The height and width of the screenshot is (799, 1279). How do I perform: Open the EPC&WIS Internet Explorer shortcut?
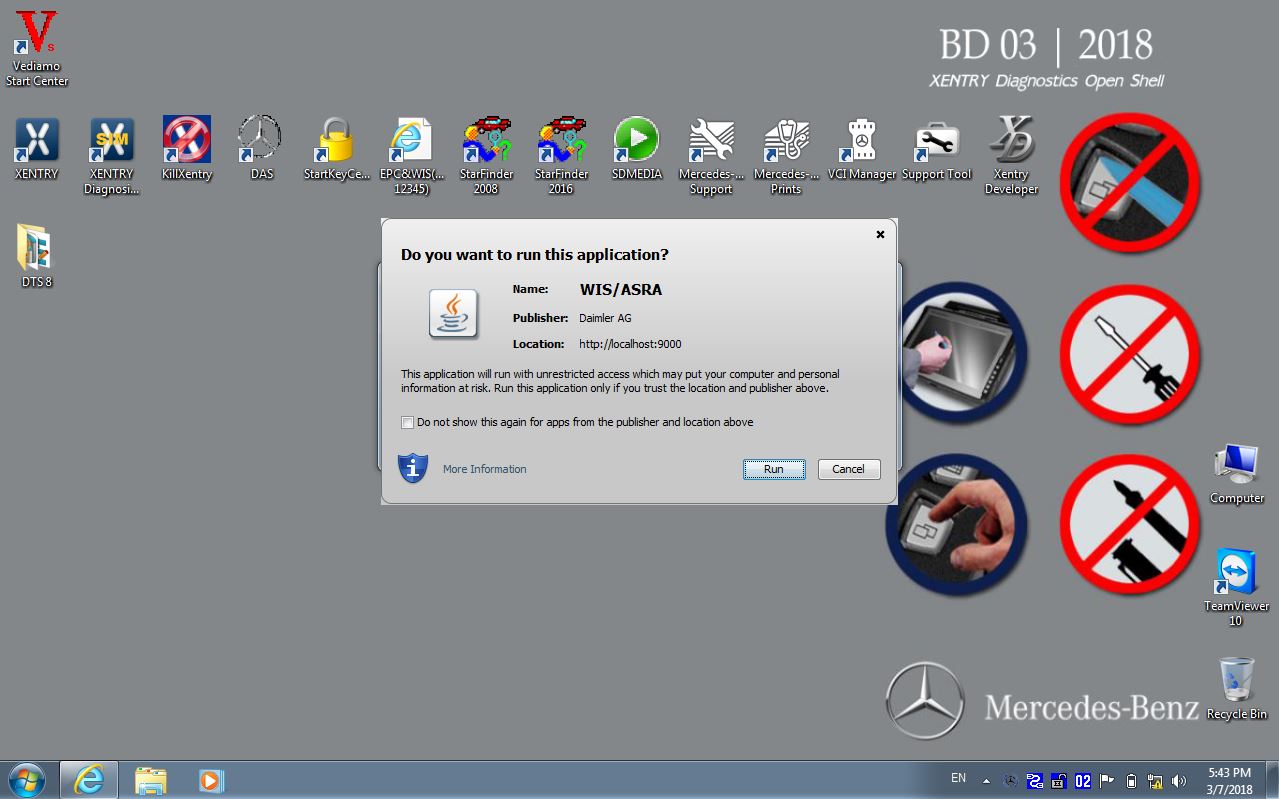[x=411, y=155]
